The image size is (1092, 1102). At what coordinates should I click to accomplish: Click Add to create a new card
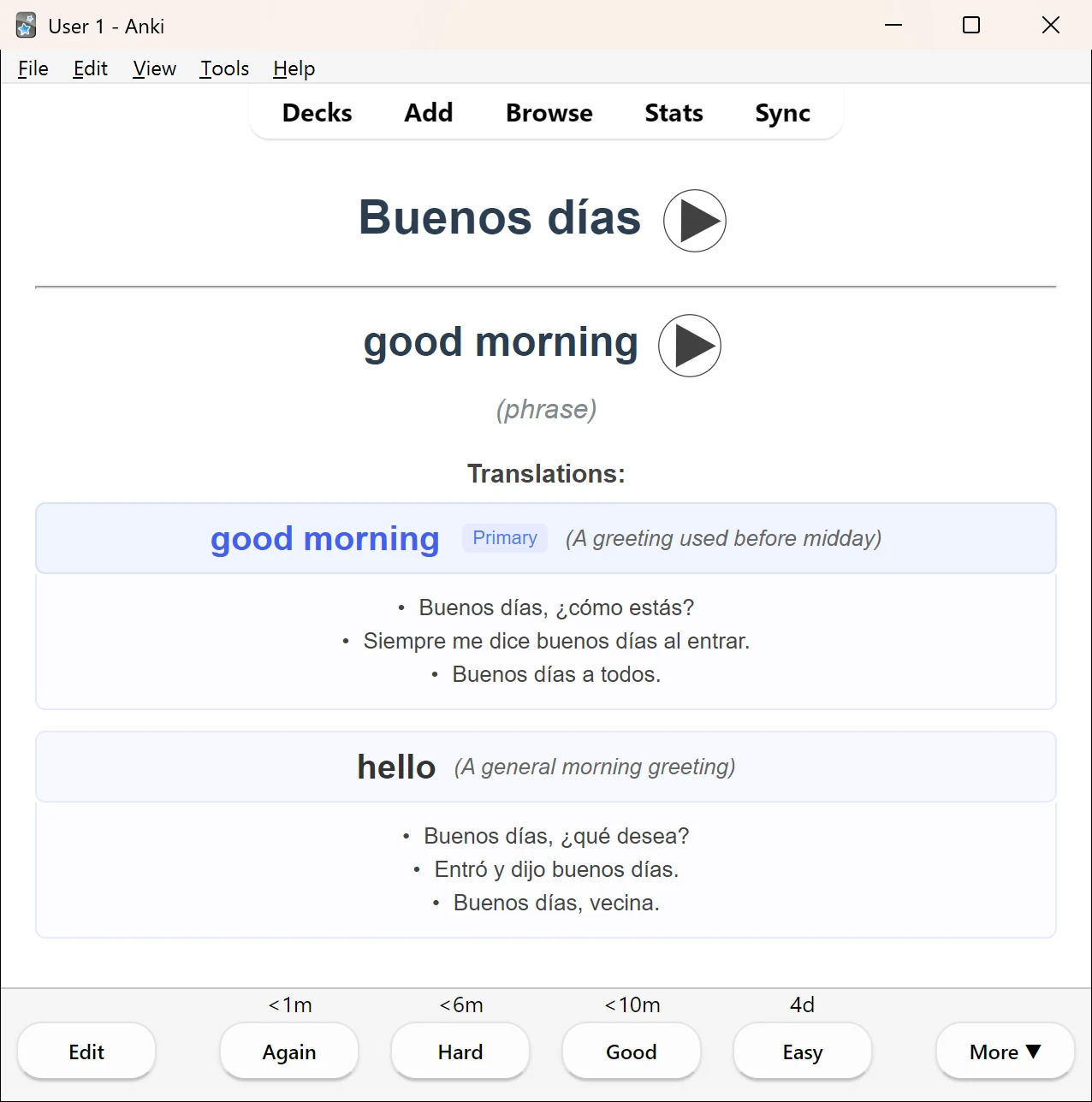(428, 113)
